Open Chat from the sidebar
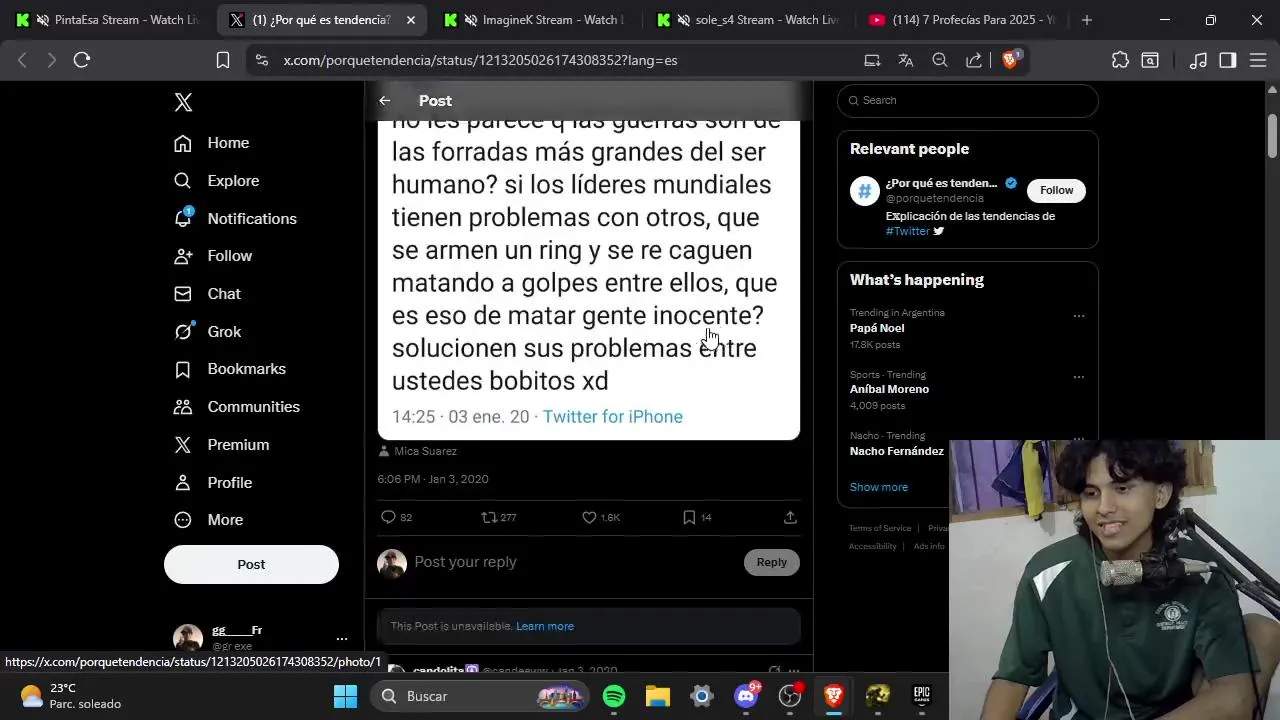Screen dimensions: 1280x720 (x=207, y=294)
